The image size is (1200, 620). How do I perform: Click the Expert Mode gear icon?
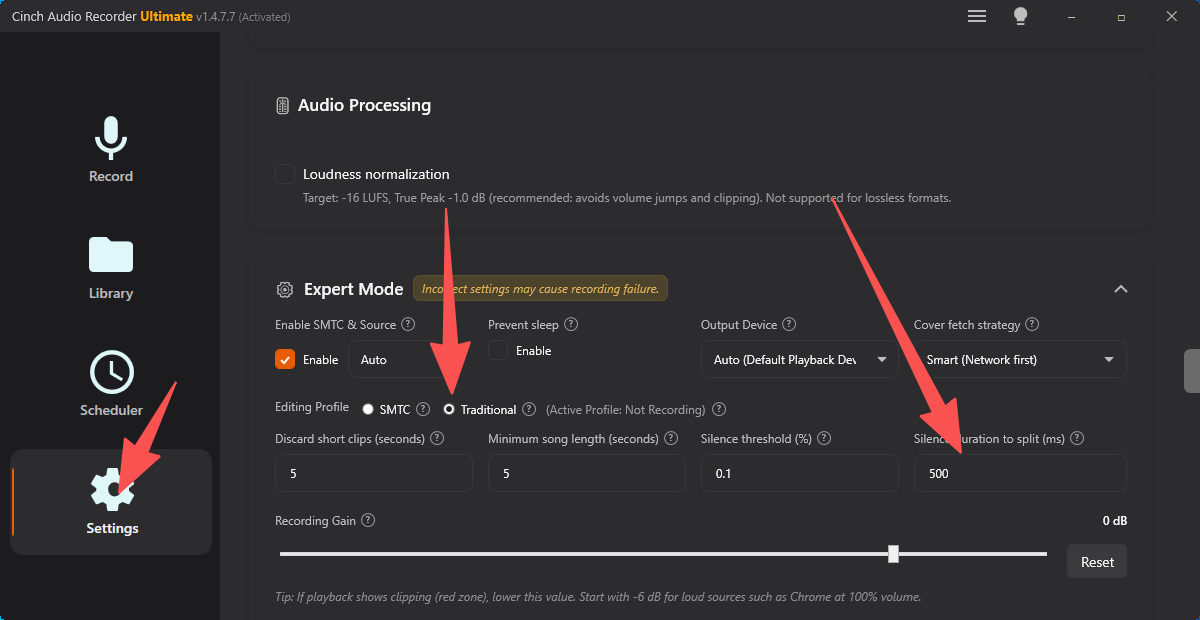point(284,290)
